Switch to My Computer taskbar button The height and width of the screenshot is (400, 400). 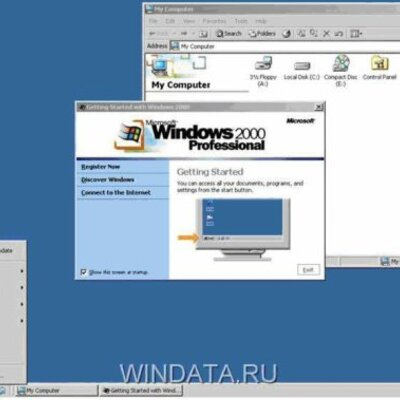pos(57,390)
